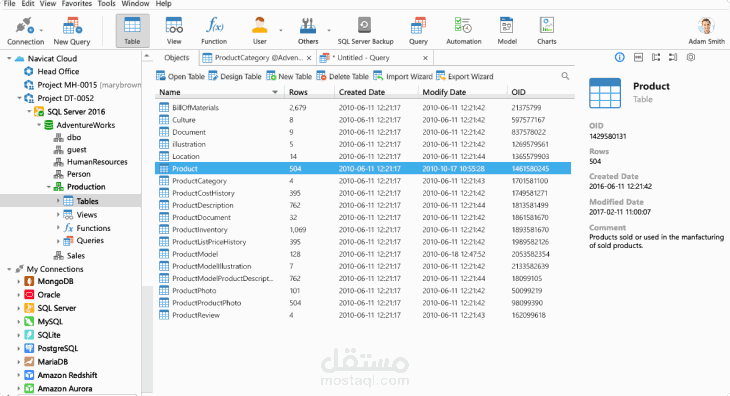
Task: Close the Untitled - Query tab
Action: point(425,58)
